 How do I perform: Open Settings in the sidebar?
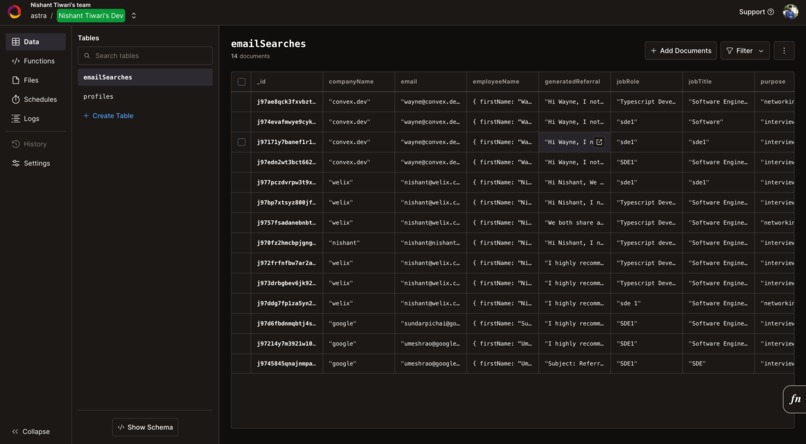click(x=35, y=163)
